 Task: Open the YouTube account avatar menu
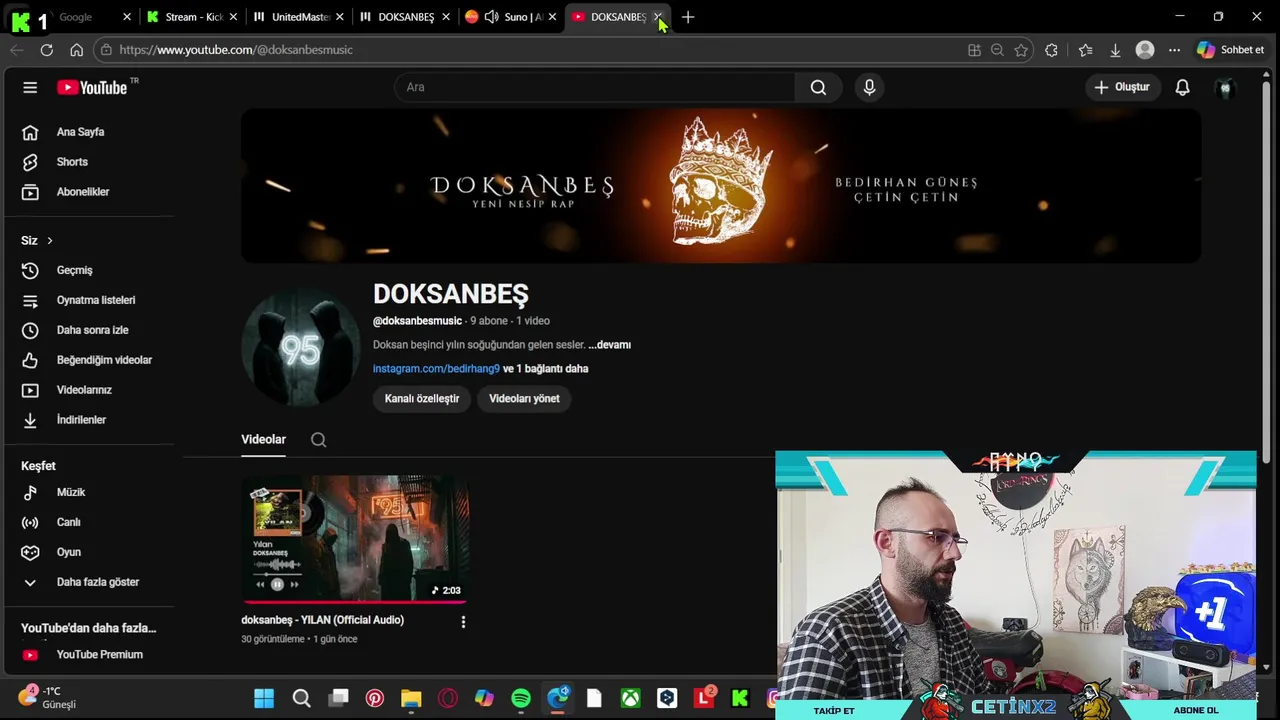(x=1225, y=87)
